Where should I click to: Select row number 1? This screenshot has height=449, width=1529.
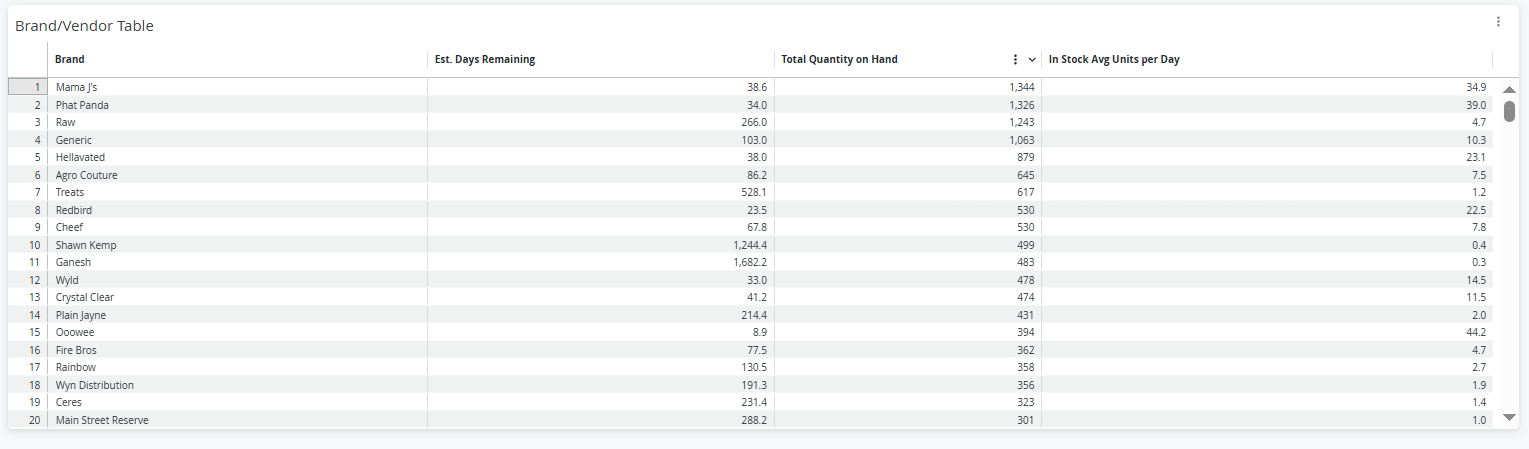[27, 88]
